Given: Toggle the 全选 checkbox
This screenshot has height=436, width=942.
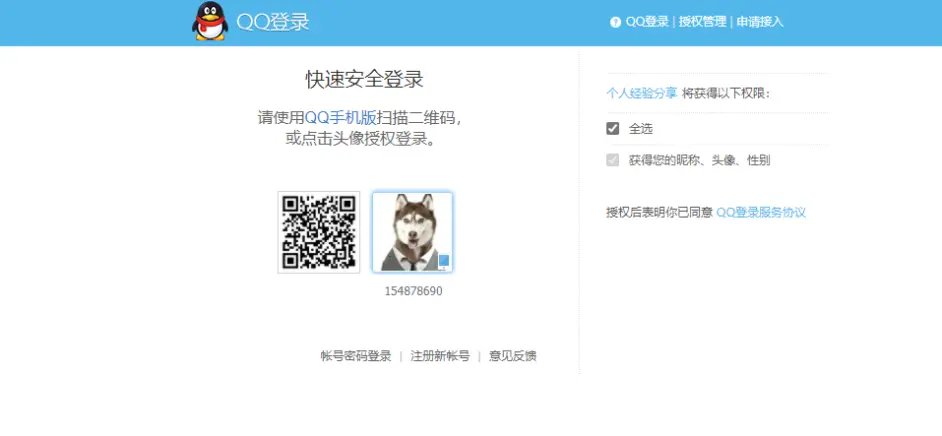Looking at the screenshot, I should tap(612, 129).
